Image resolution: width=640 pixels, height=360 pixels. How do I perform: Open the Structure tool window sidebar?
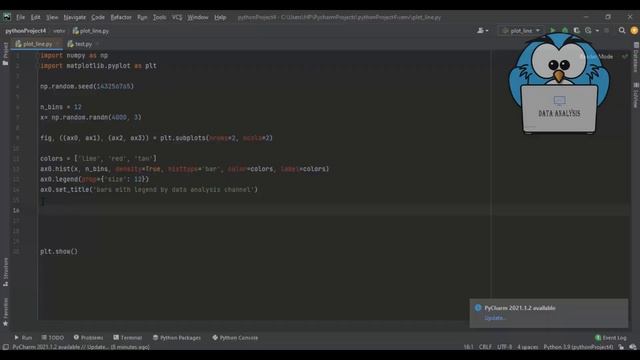pyautogui.click(x=5, y=272)
